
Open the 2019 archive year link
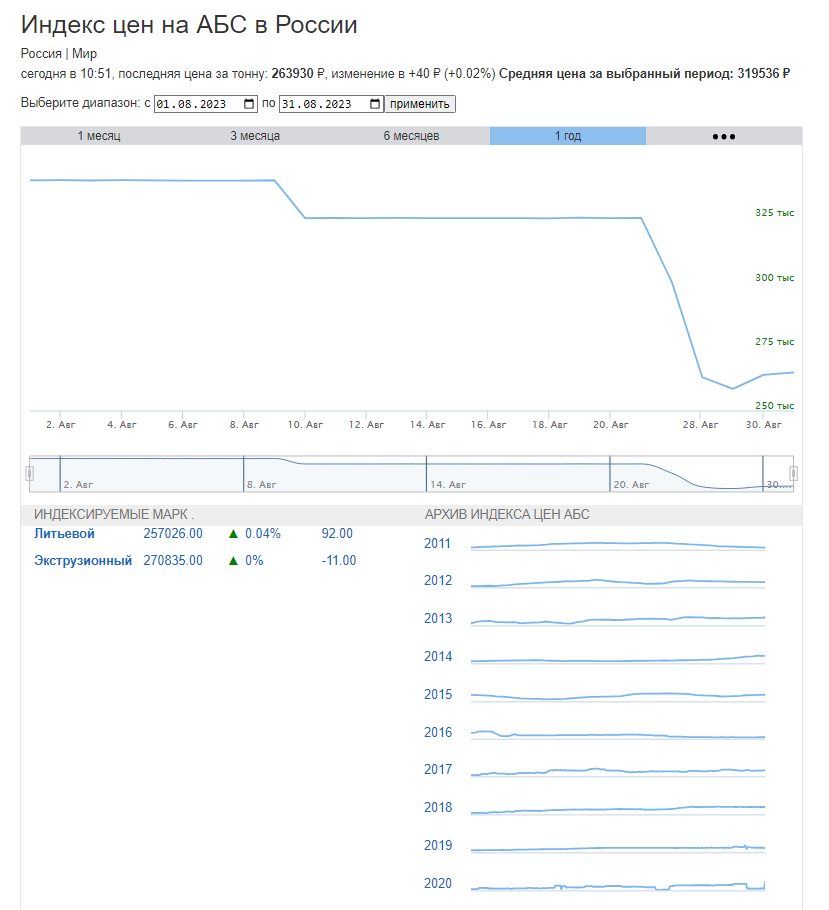tap(438, 846)
